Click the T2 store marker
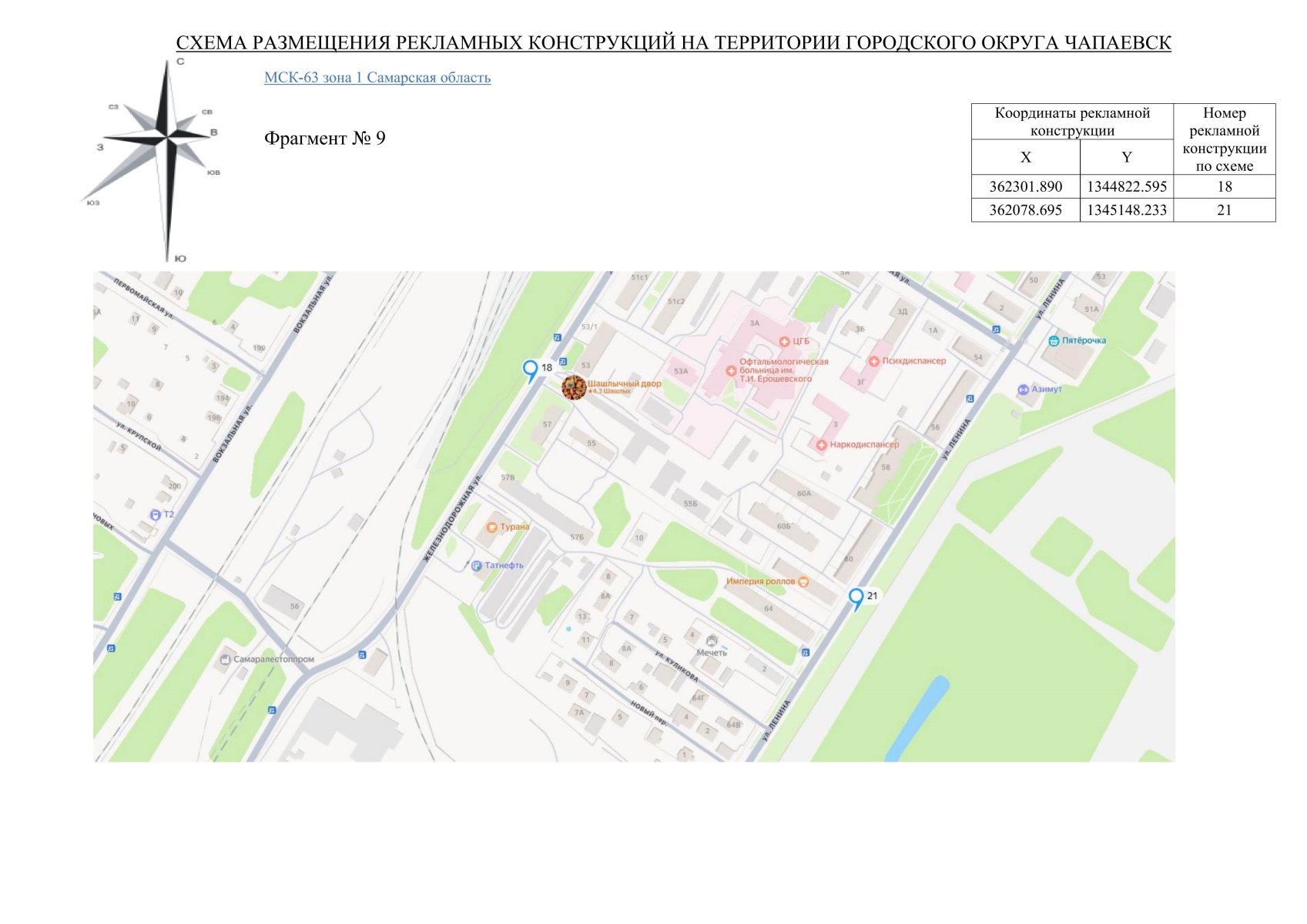1307x924 pixels. (156, 514)
